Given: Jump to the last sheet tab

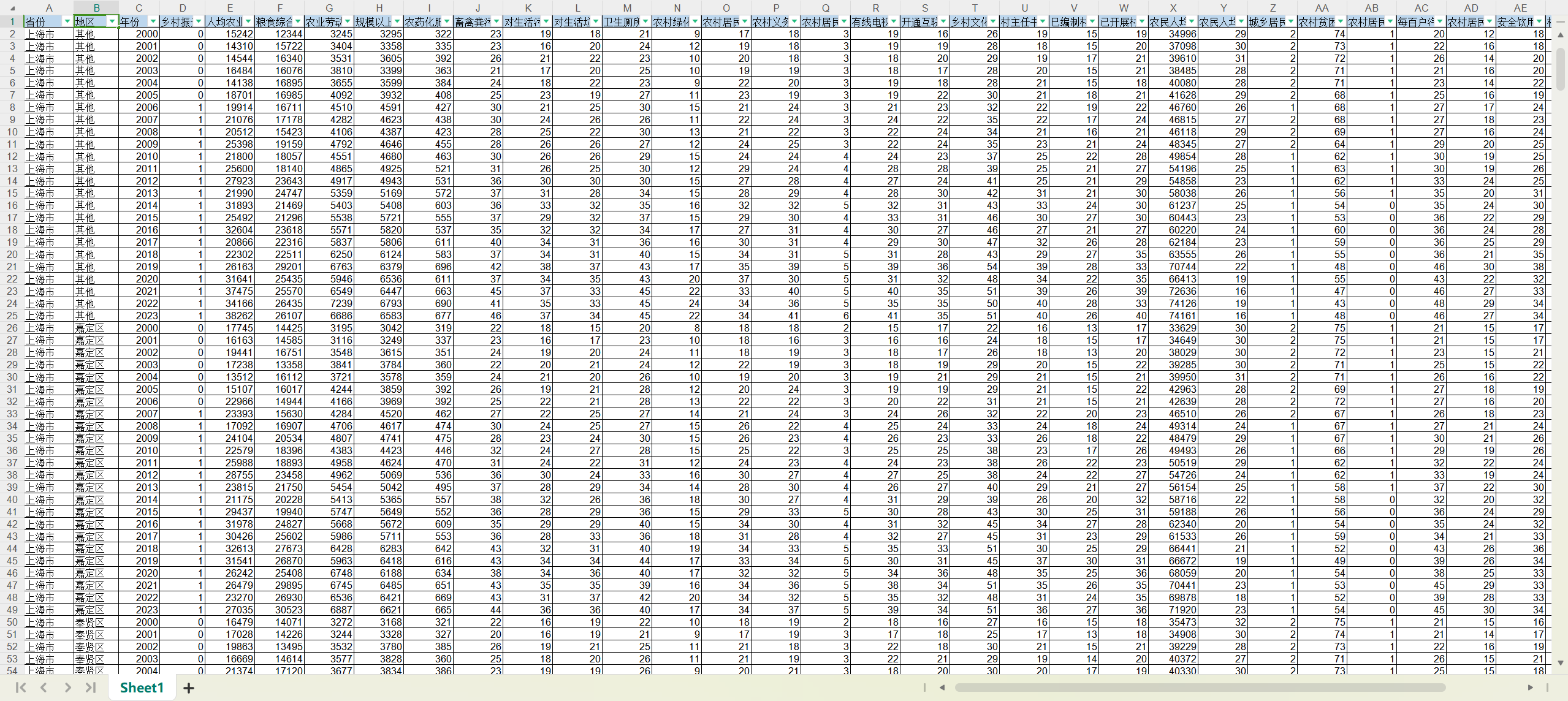Looking at the screenshot, I should pyautogui.click(x=91, y=688).
